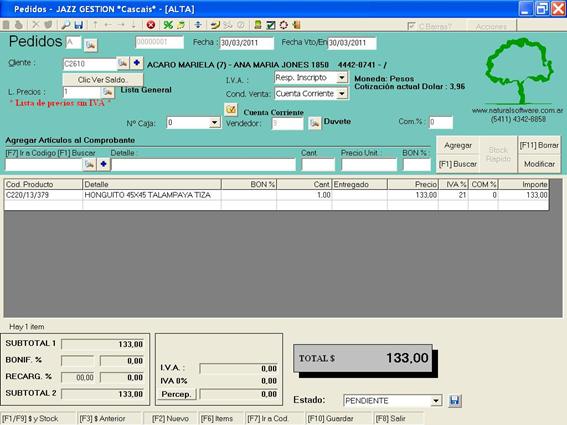Toggle the C.Barras checkbox

411,26
